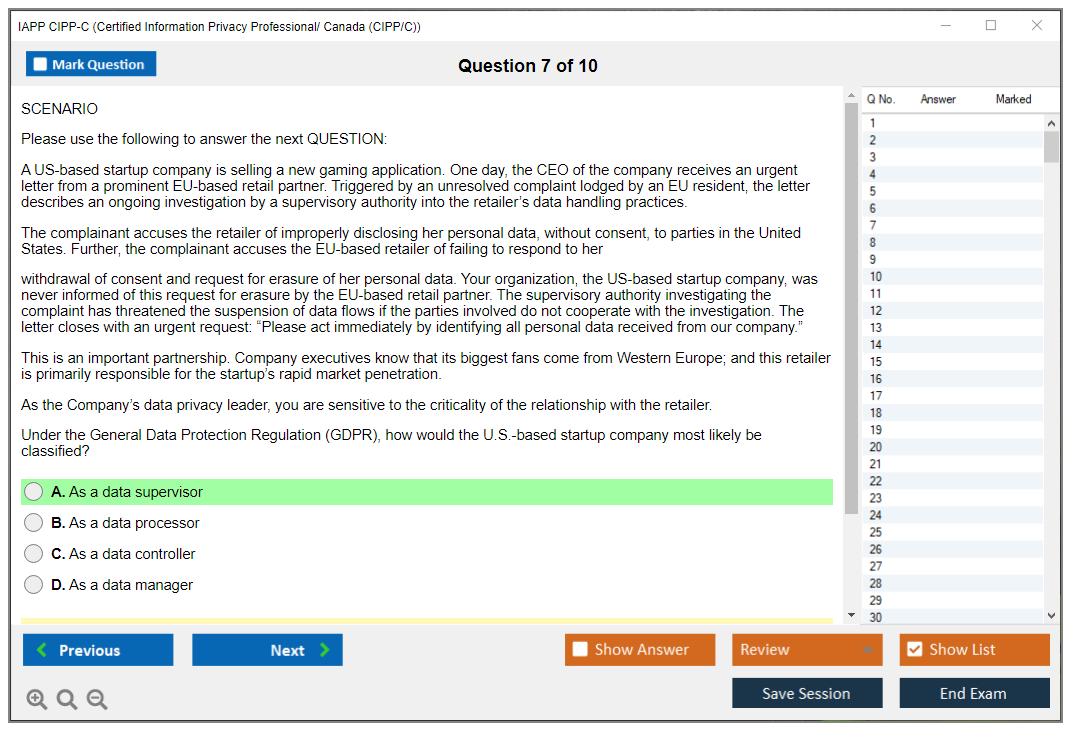Jump to question 10 in the list
This screenshot has width=1075, height=735.
[950, 277]
